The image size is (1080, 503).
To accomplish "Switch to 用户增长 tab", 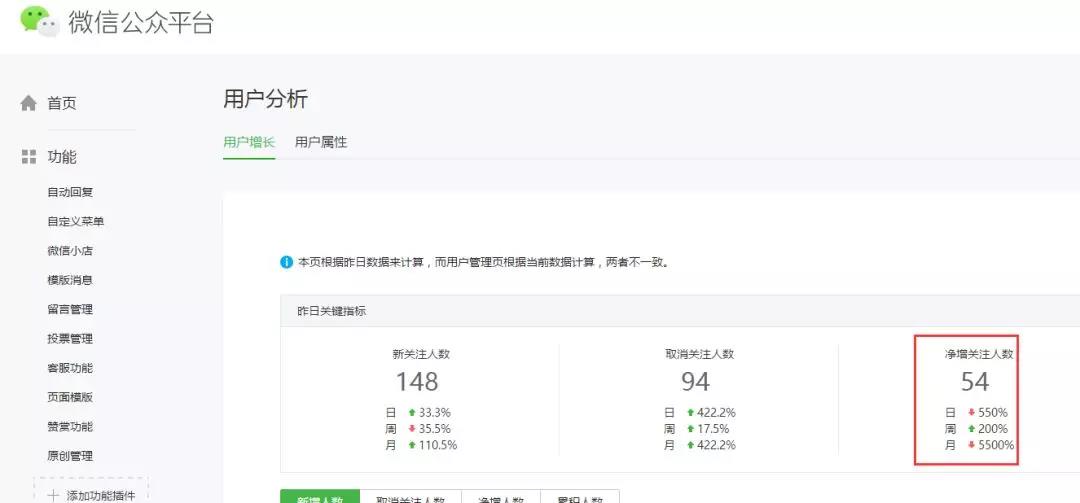I will click(x=249, y=142).
